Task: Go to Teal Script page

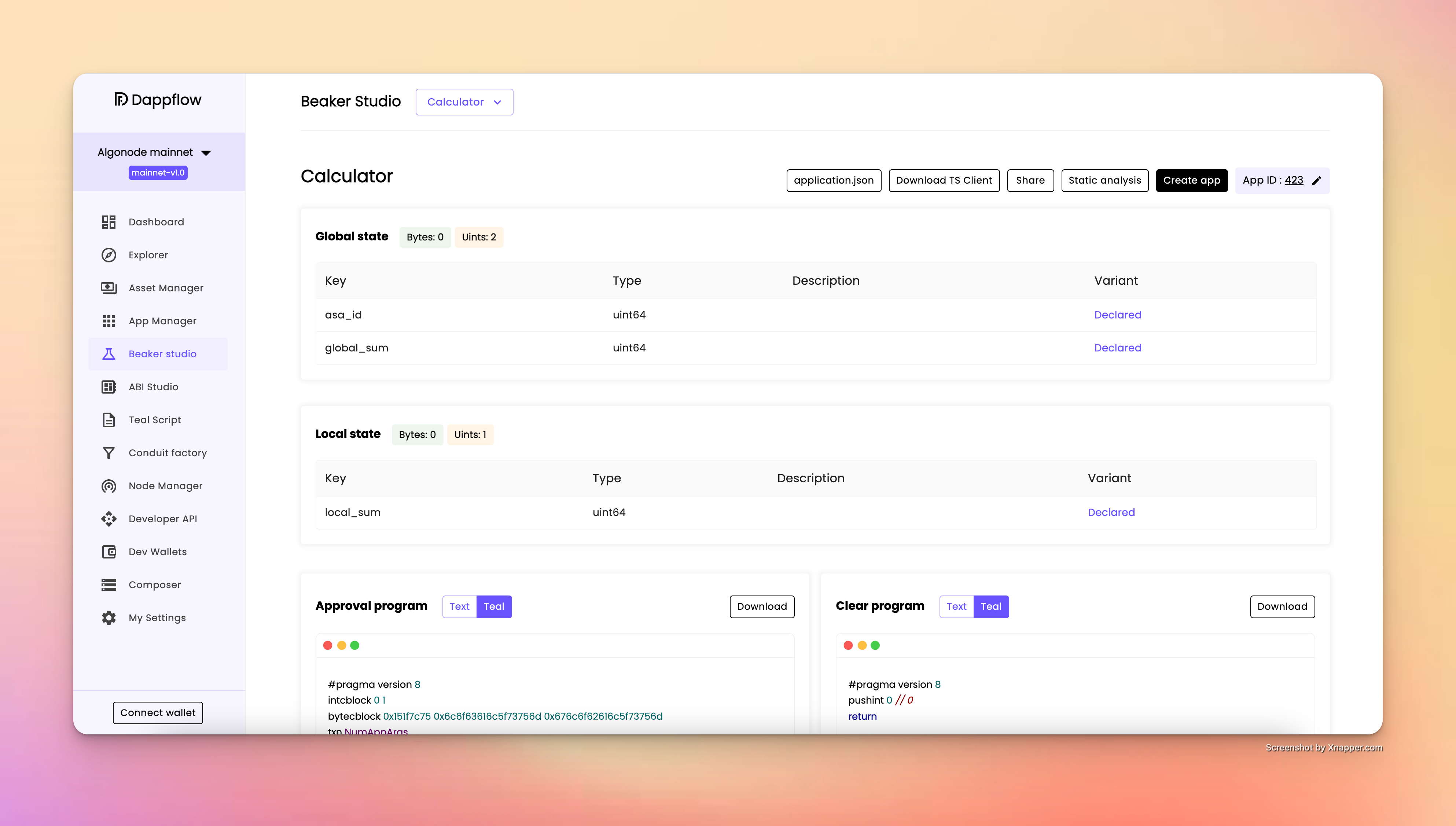Action: click(x=154, y=420)
